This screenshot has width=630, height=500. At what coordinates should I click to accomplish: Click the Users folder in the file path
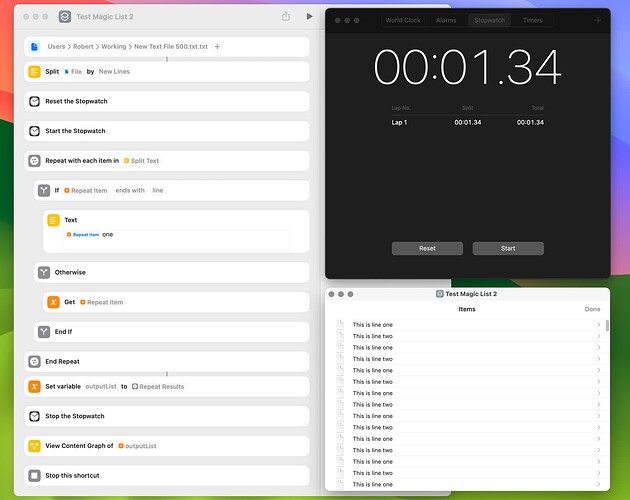[x=56, y=47]
